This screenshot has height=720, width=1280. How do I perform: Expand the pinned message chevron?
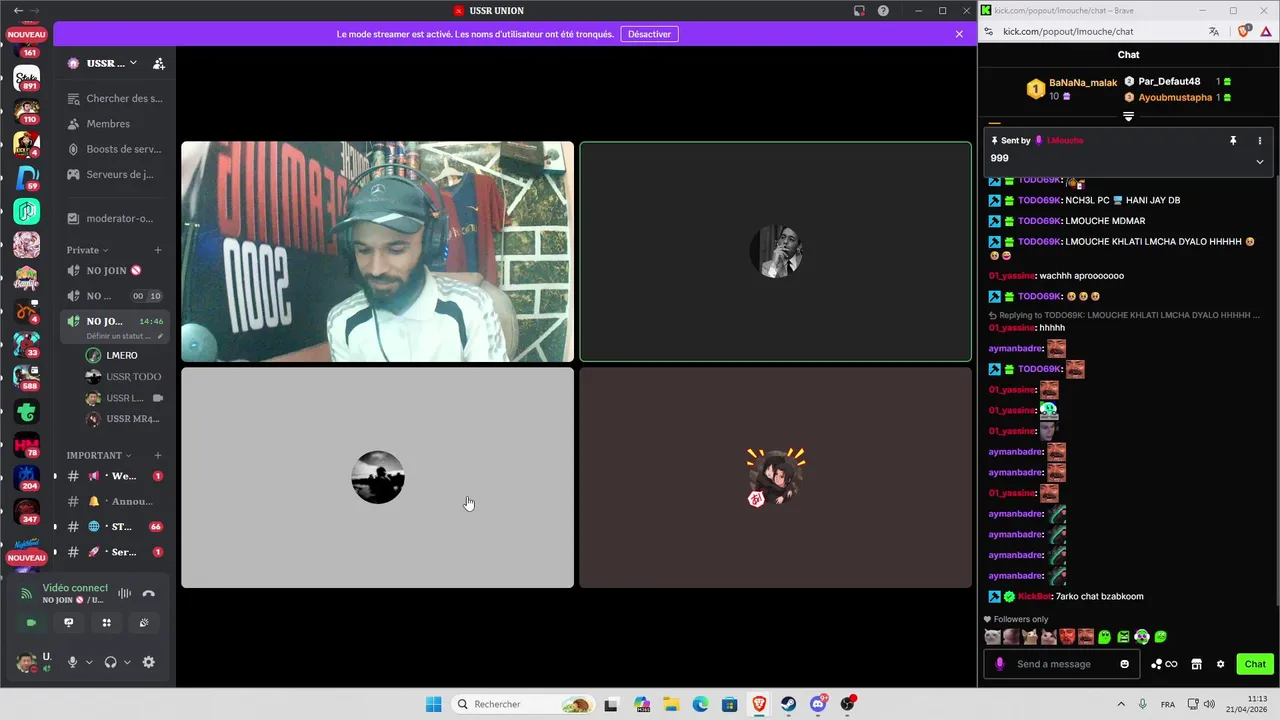tap(1259, 161)
